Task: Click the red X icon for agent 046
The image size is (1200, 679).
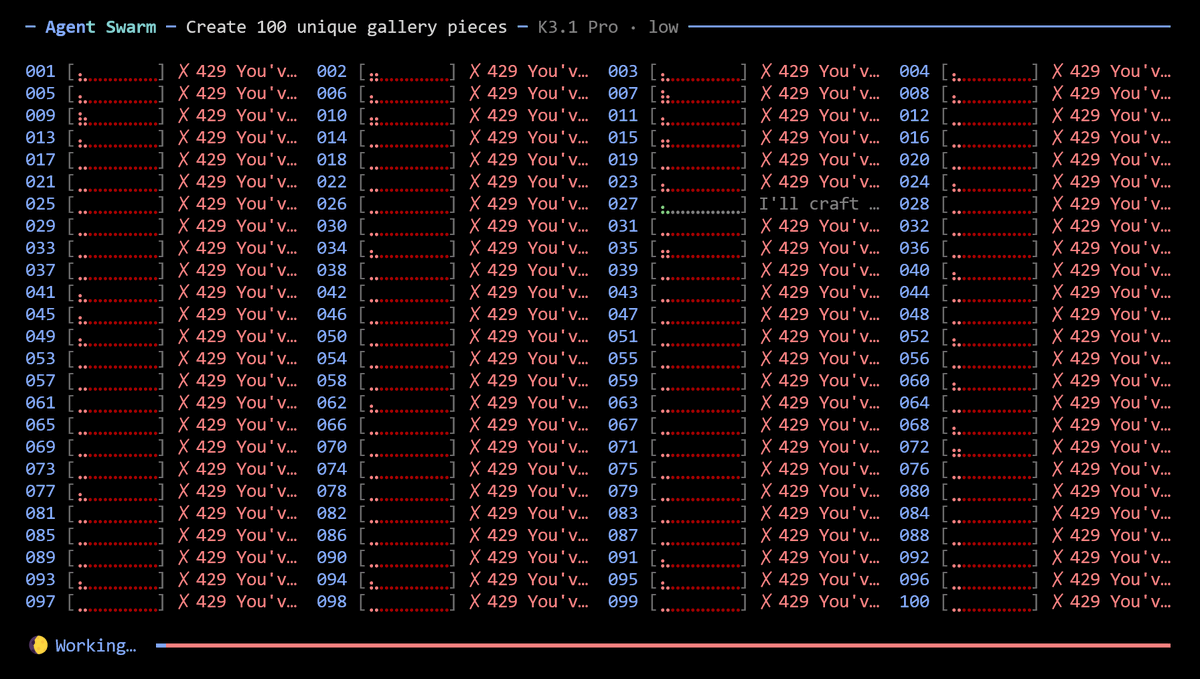Action: pos(475,314)
